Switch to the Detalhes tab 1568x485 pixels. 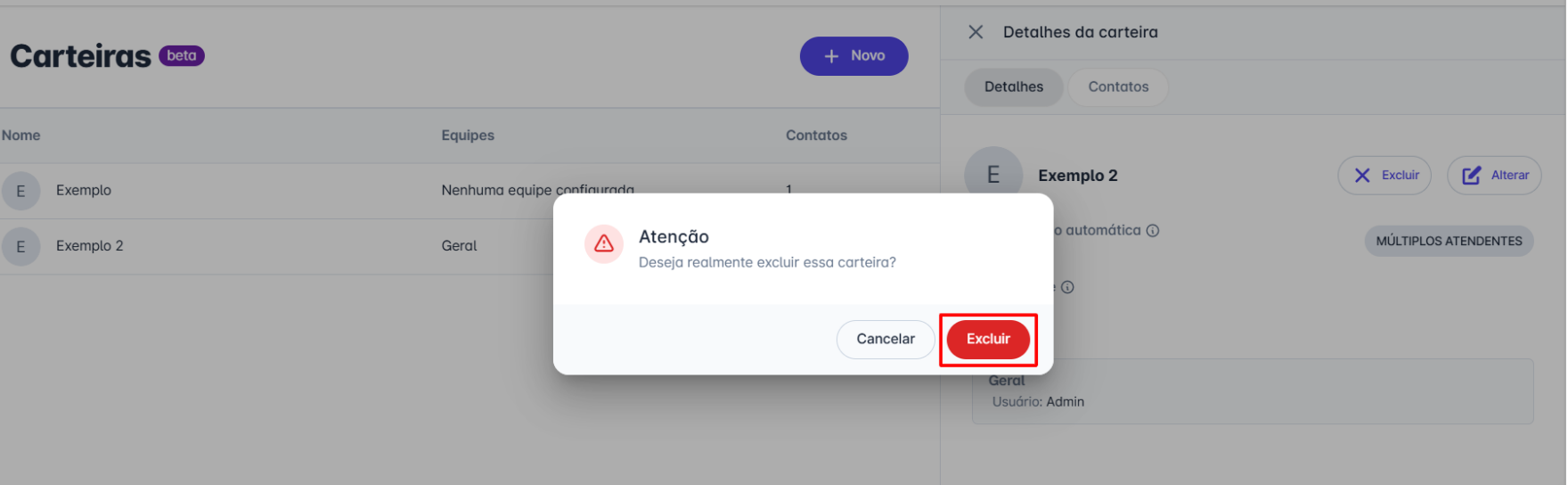[x=1014, y=87]
